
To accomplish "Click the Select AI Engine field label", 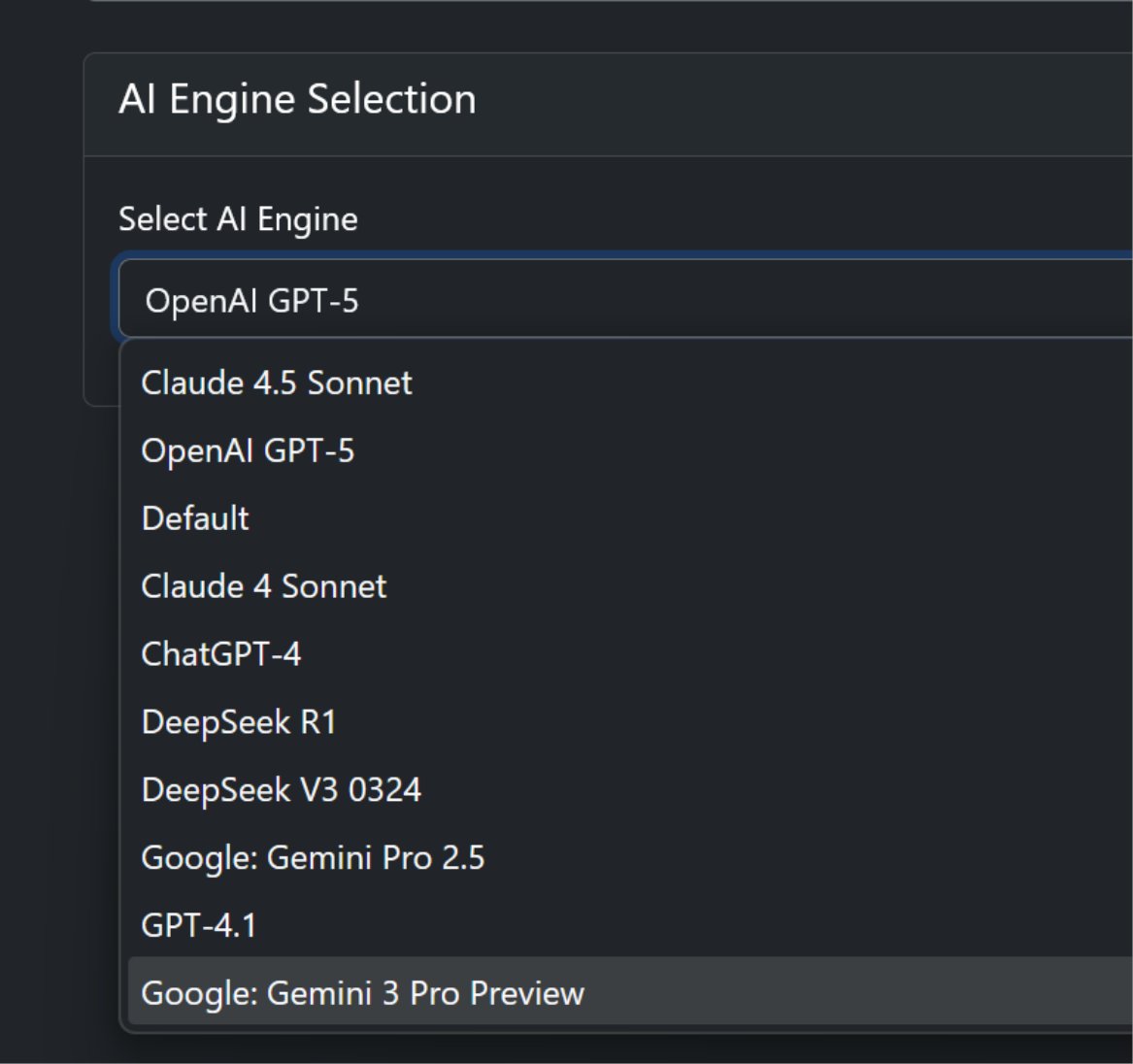I will [x=238, y=219].
